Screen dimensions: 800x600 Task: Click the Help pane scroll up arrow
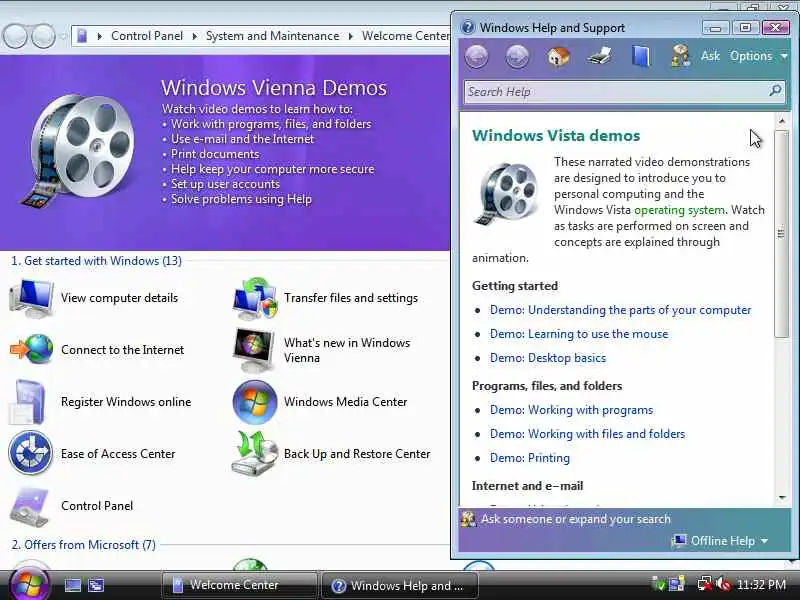click(781, 121)
